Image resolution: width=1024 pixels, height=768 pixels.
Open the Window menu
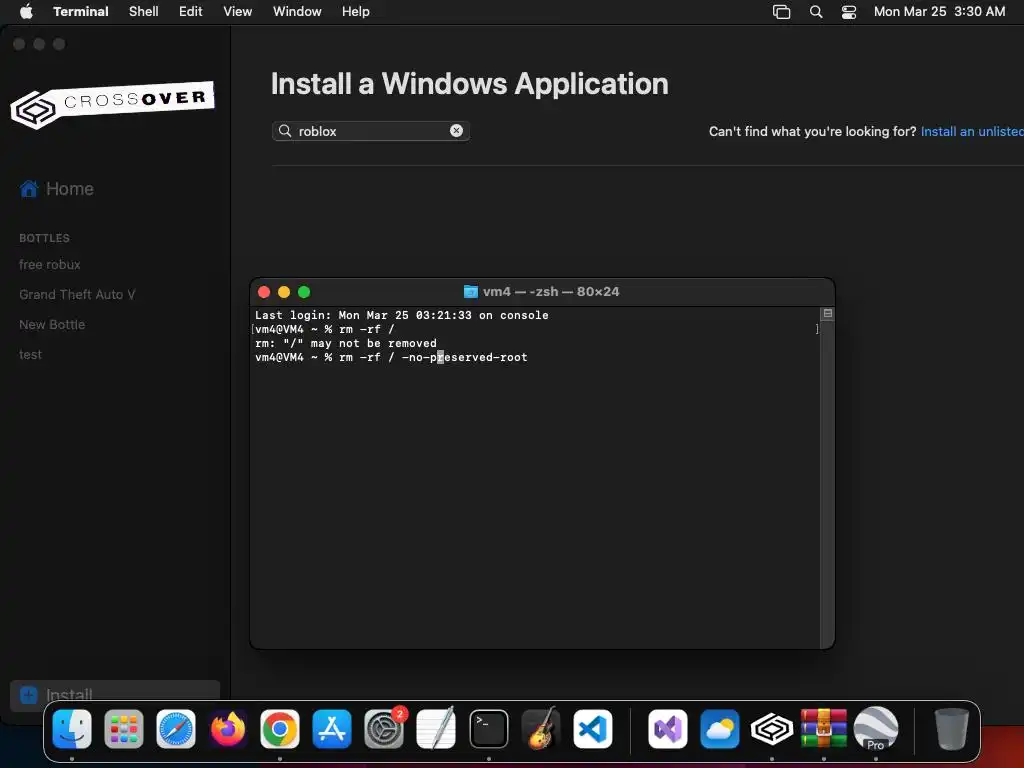pyautogui.click(x=297, y=11)
